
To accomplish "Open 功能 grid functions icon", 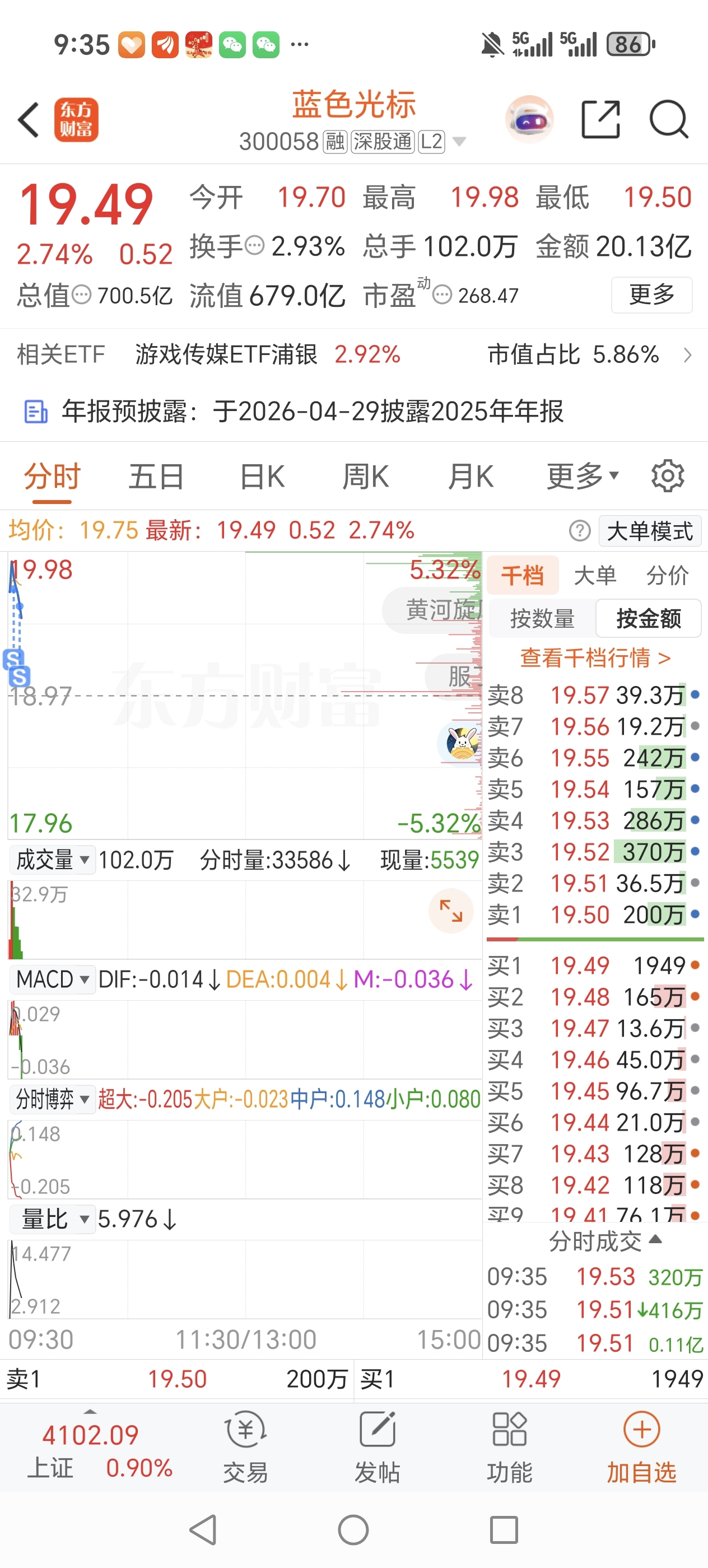I will (510, 1430).
